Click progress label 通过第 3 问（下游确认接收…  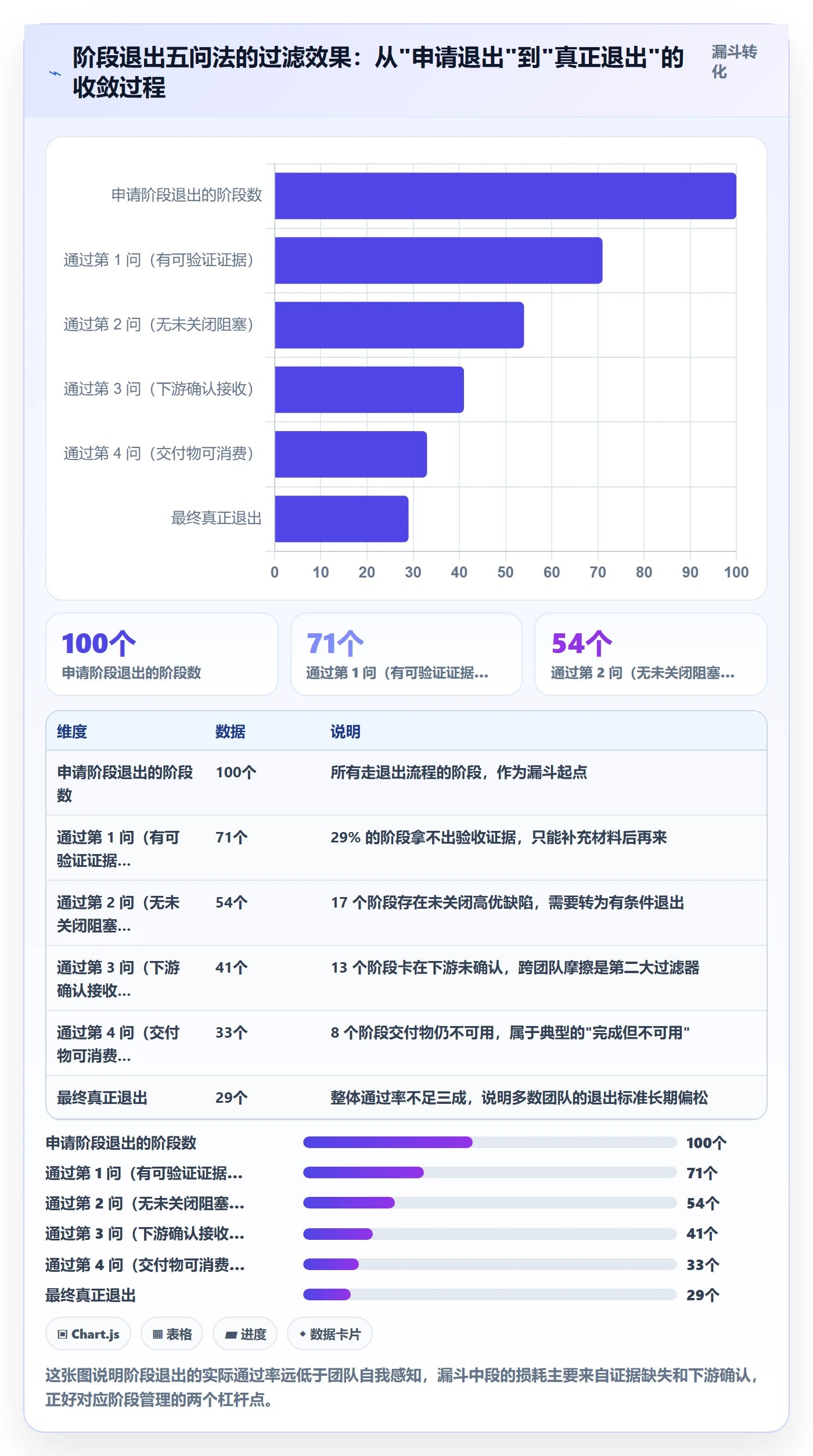pos(145,1233)
